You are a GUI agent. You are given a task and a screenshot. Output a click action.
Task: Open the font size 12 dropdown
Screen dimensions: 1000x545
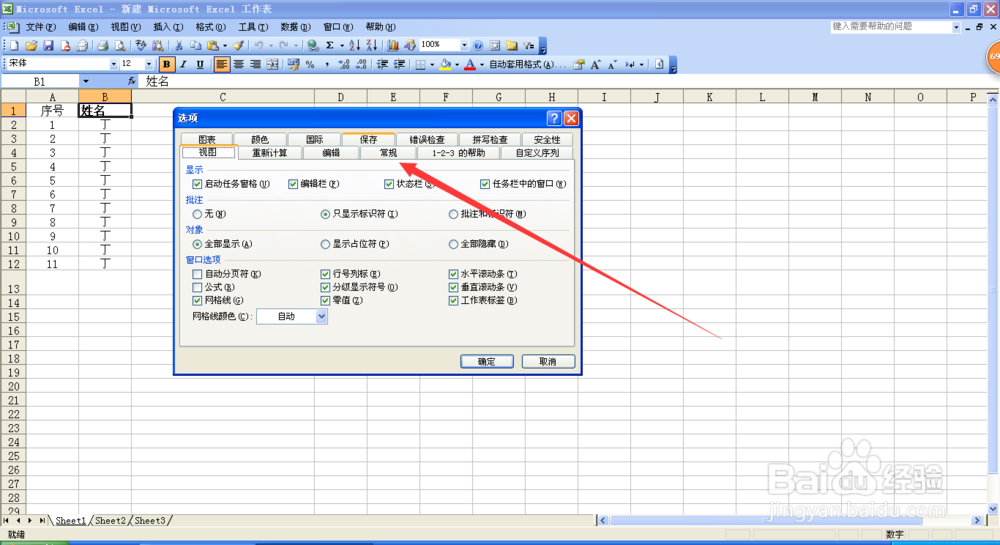coord(149,64)
